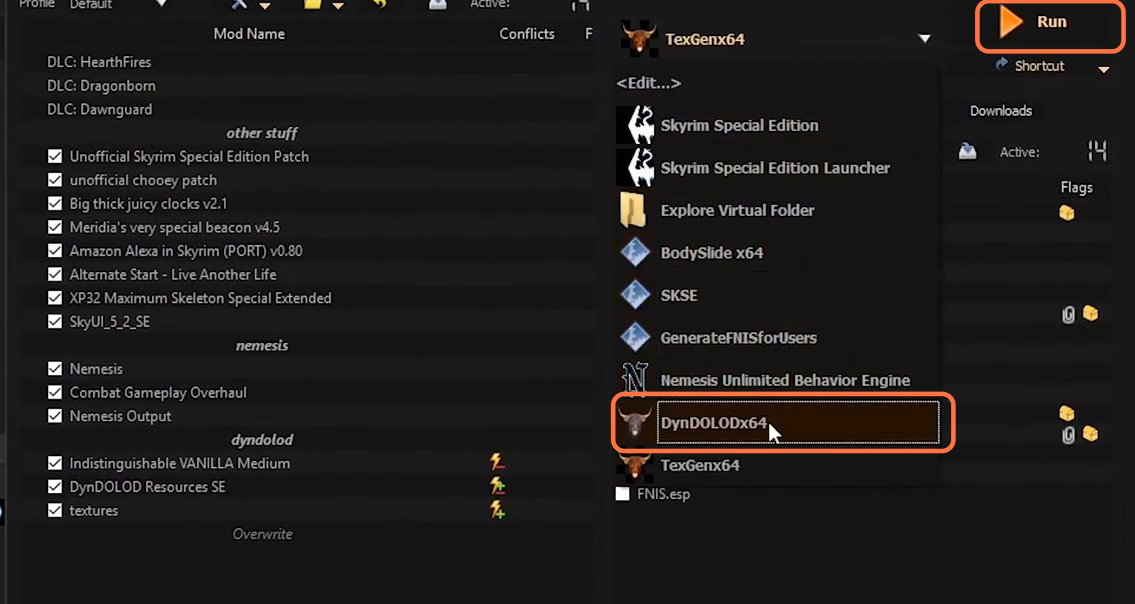The height and width of the screenshot is (604, 1135).
Task: Uncheck Amazon Alexa in Skyrim (PORT) v0.80
Action: click(54, 251)
